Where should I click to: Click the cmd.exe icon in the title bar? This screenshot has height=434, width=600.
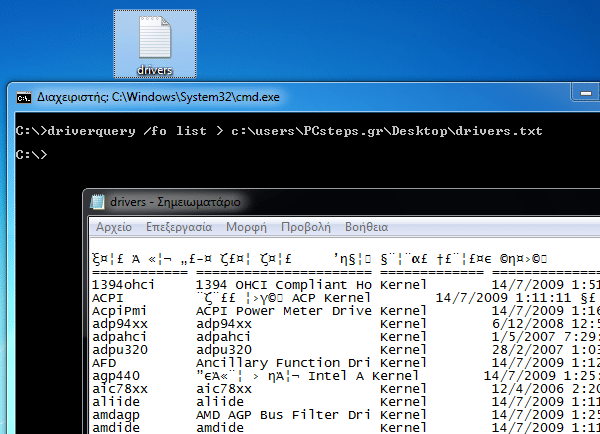[22, 97]
